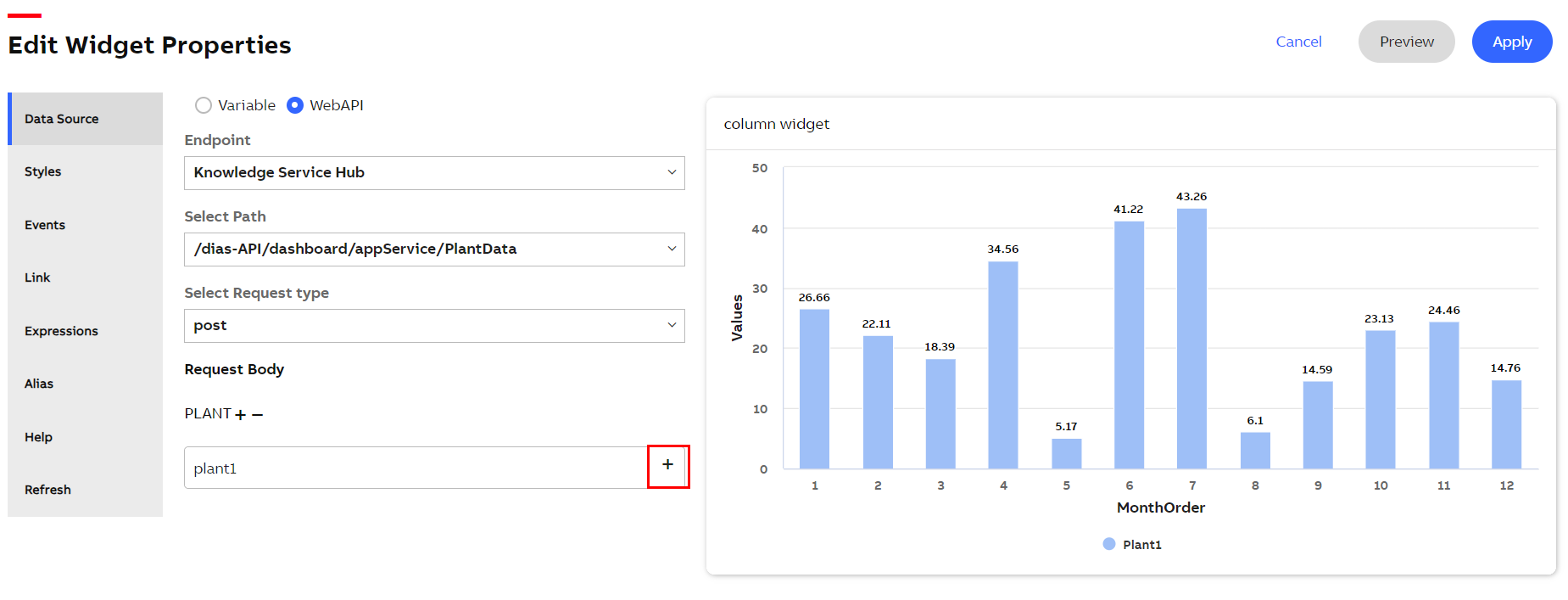Switch to the Styles tab
Viewport: 1568px width, 600px height.
(43, 171)
